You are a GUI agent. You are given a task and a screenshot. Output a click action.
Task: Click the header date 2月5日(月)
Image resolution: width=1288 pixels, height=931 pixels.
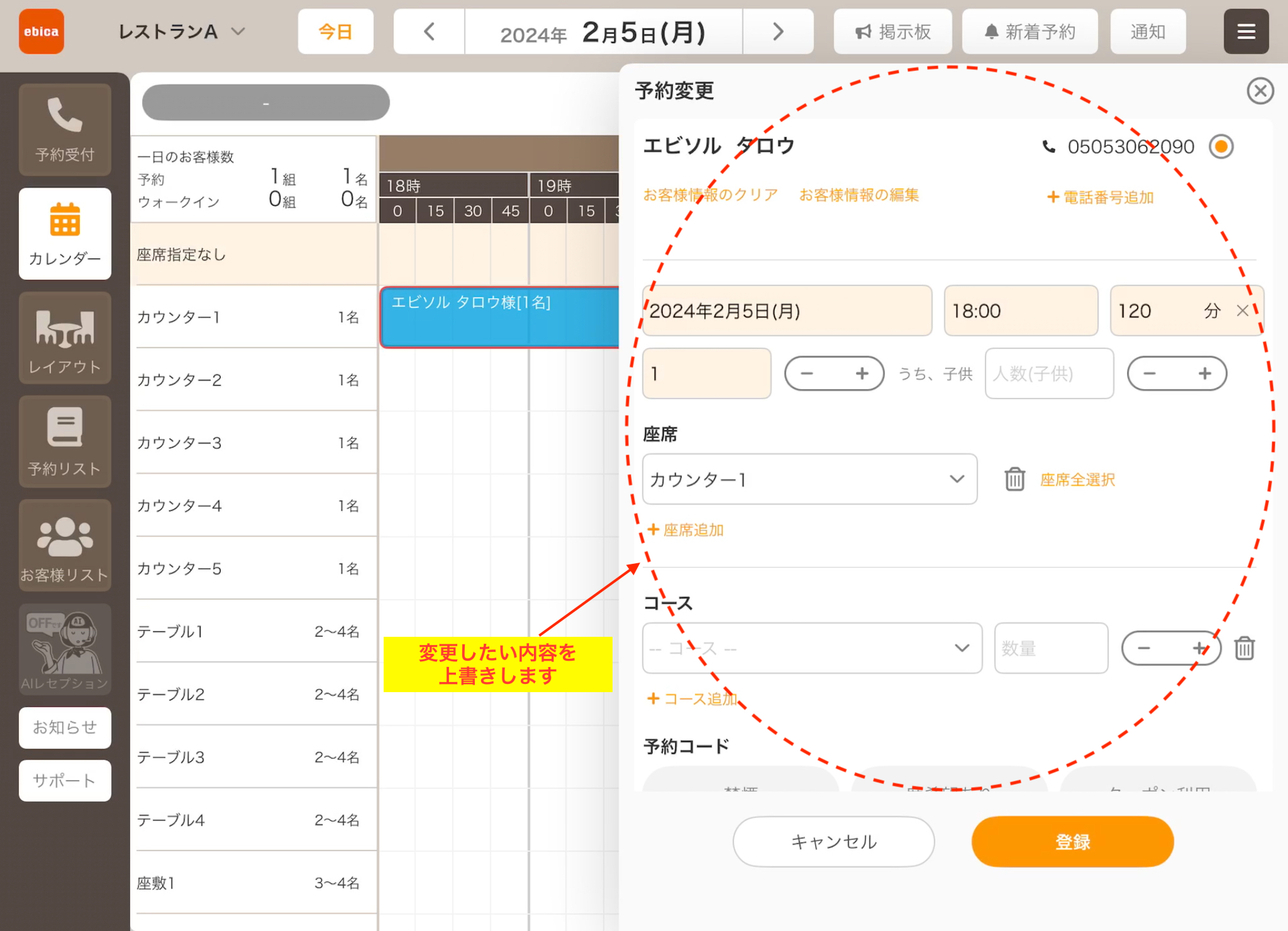644,32
